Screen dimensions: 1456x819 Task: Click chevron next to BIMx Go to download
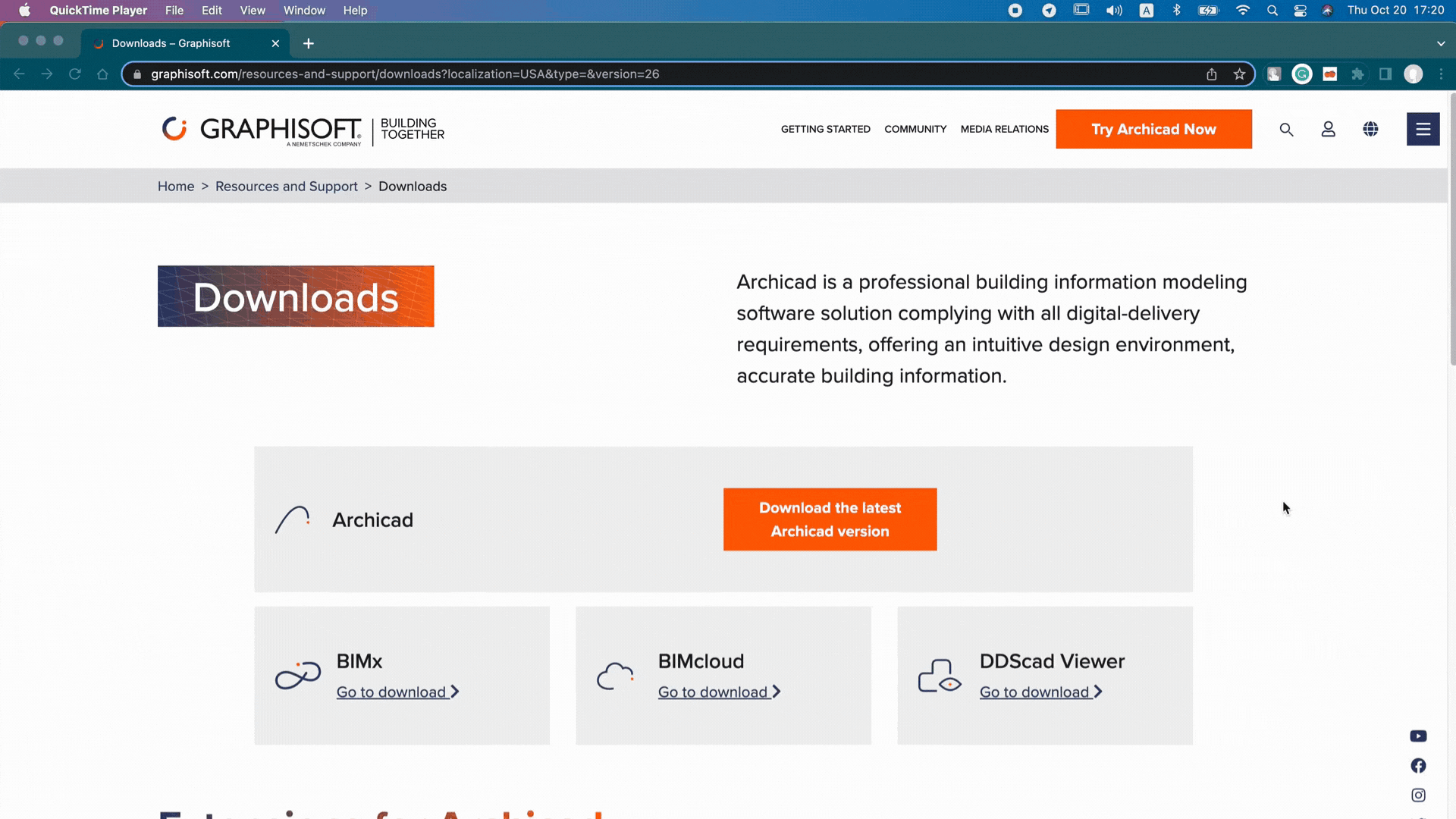pos(455,692)
